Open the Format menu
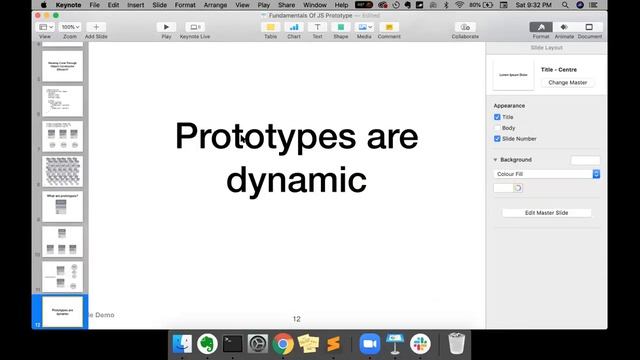Screen dimensions: 640x360 click(x=185, y=5)
